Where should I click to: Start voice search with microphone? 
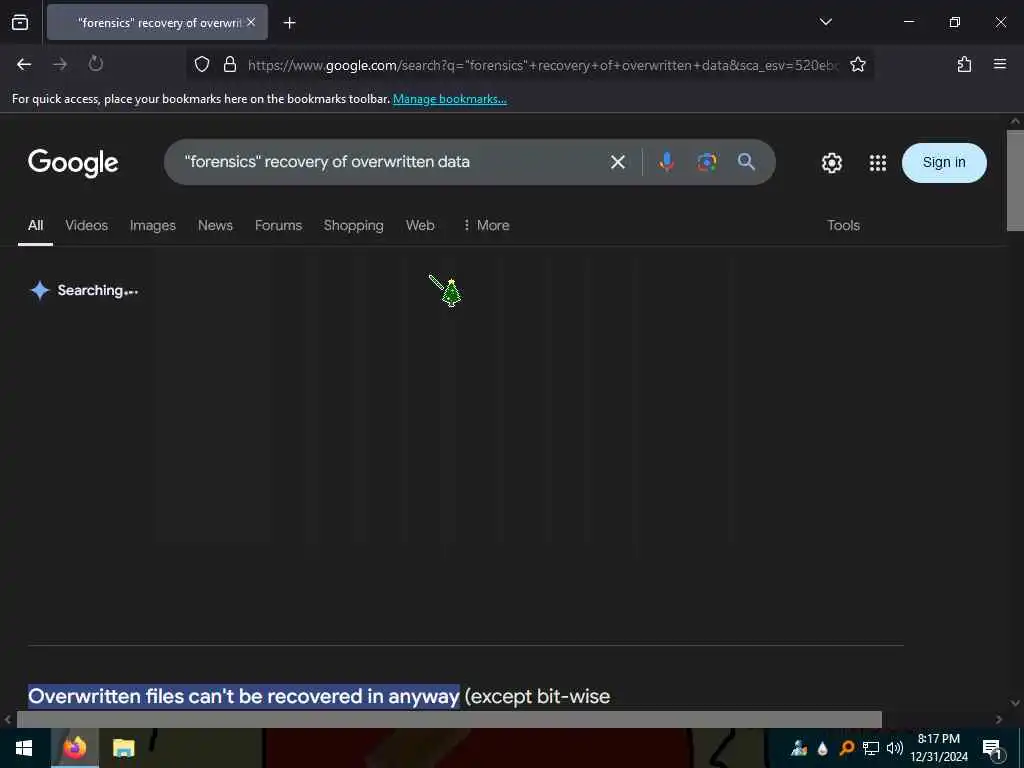click(x=666, y=162)
